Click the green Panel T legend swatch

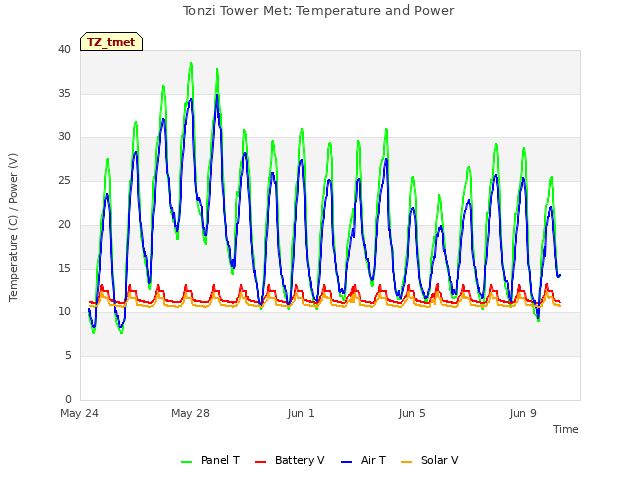pos(187,462)
